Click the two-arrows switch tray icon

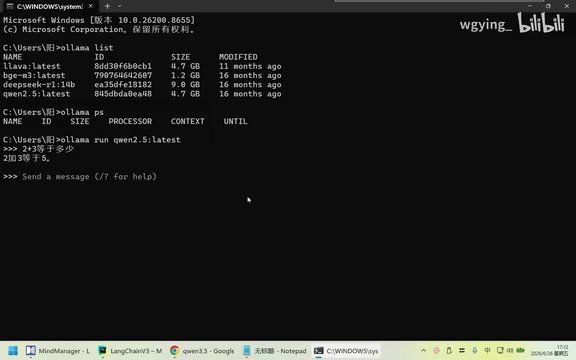click(x=462, y=351)
